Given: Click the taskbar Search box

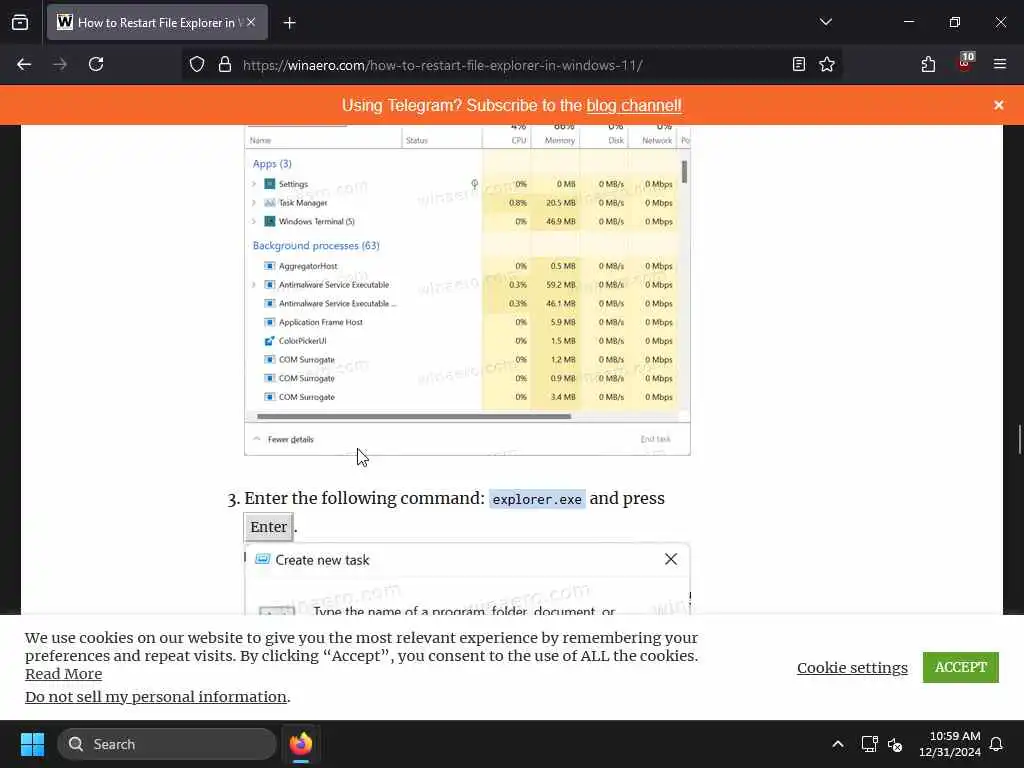Looking at the screenshot, I should pyautogui.click(x=167, y=744).
